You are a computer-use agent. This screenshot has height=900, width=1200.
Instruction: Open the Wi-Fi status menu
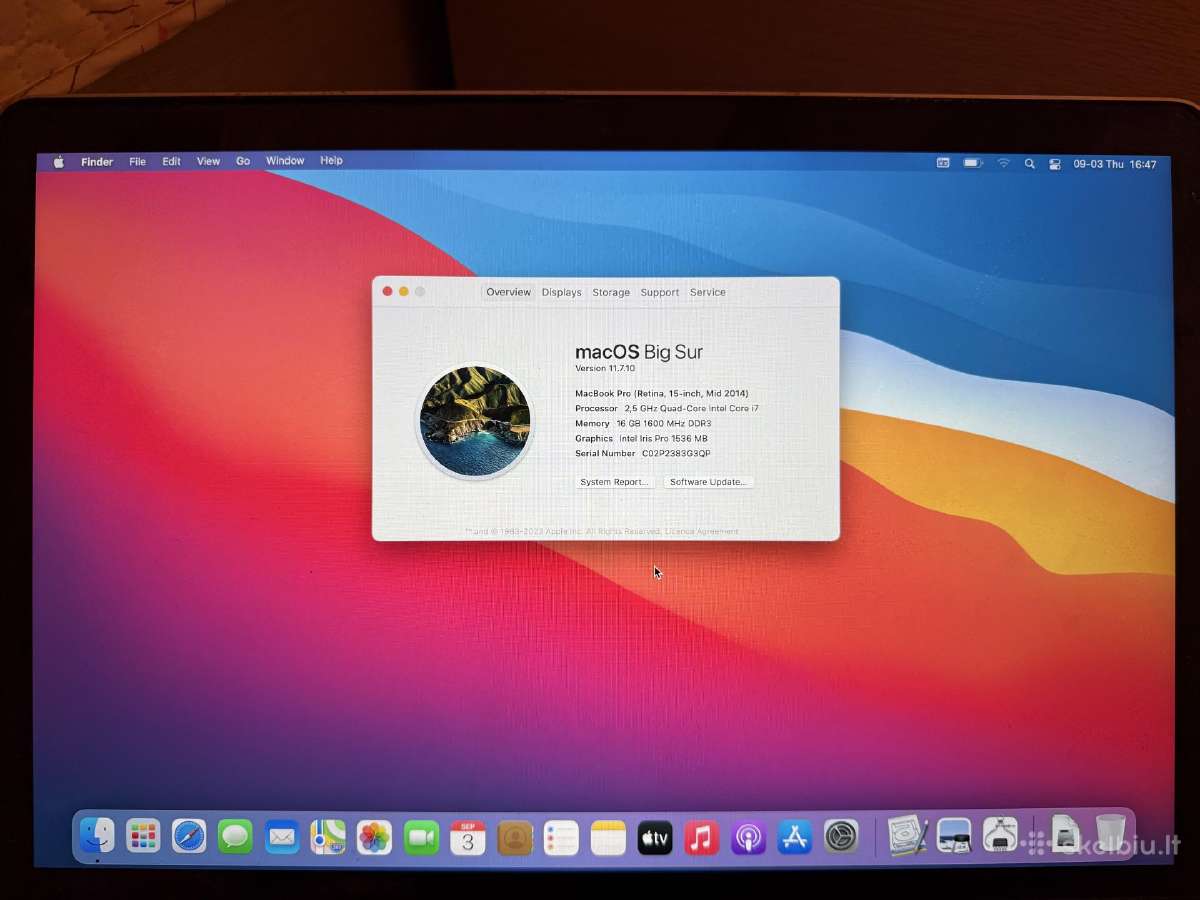pos(1003,163)
